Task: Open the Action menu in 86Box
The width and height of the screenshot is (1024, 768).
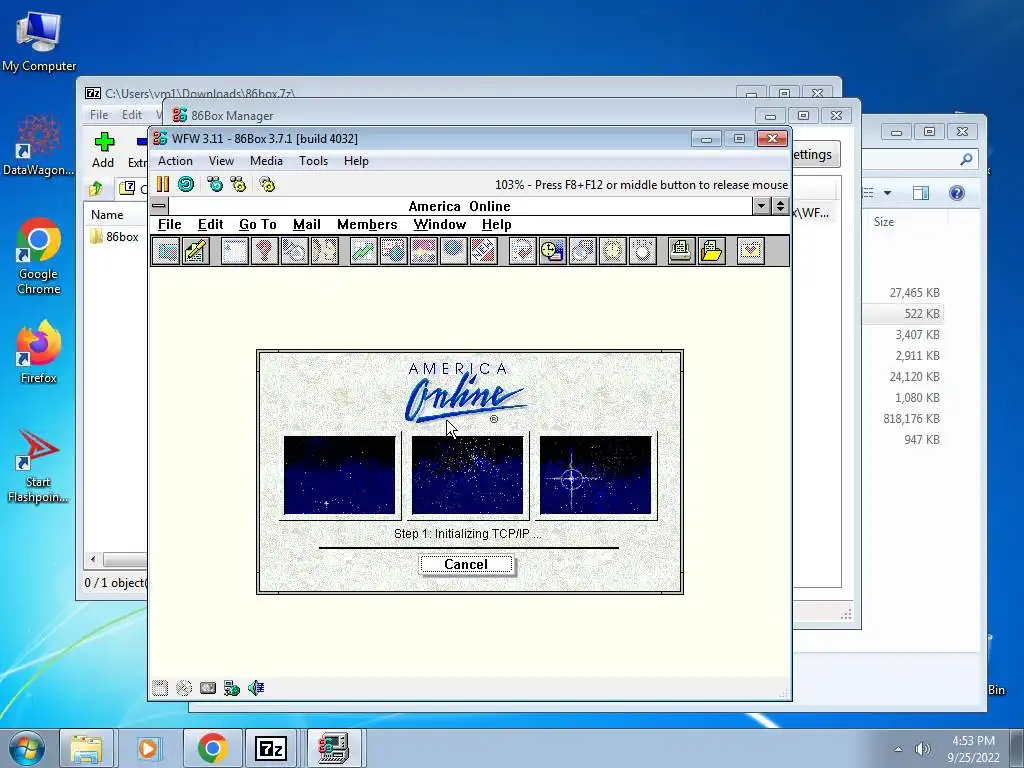Action: pyautogui.click(x=175, y=161)
